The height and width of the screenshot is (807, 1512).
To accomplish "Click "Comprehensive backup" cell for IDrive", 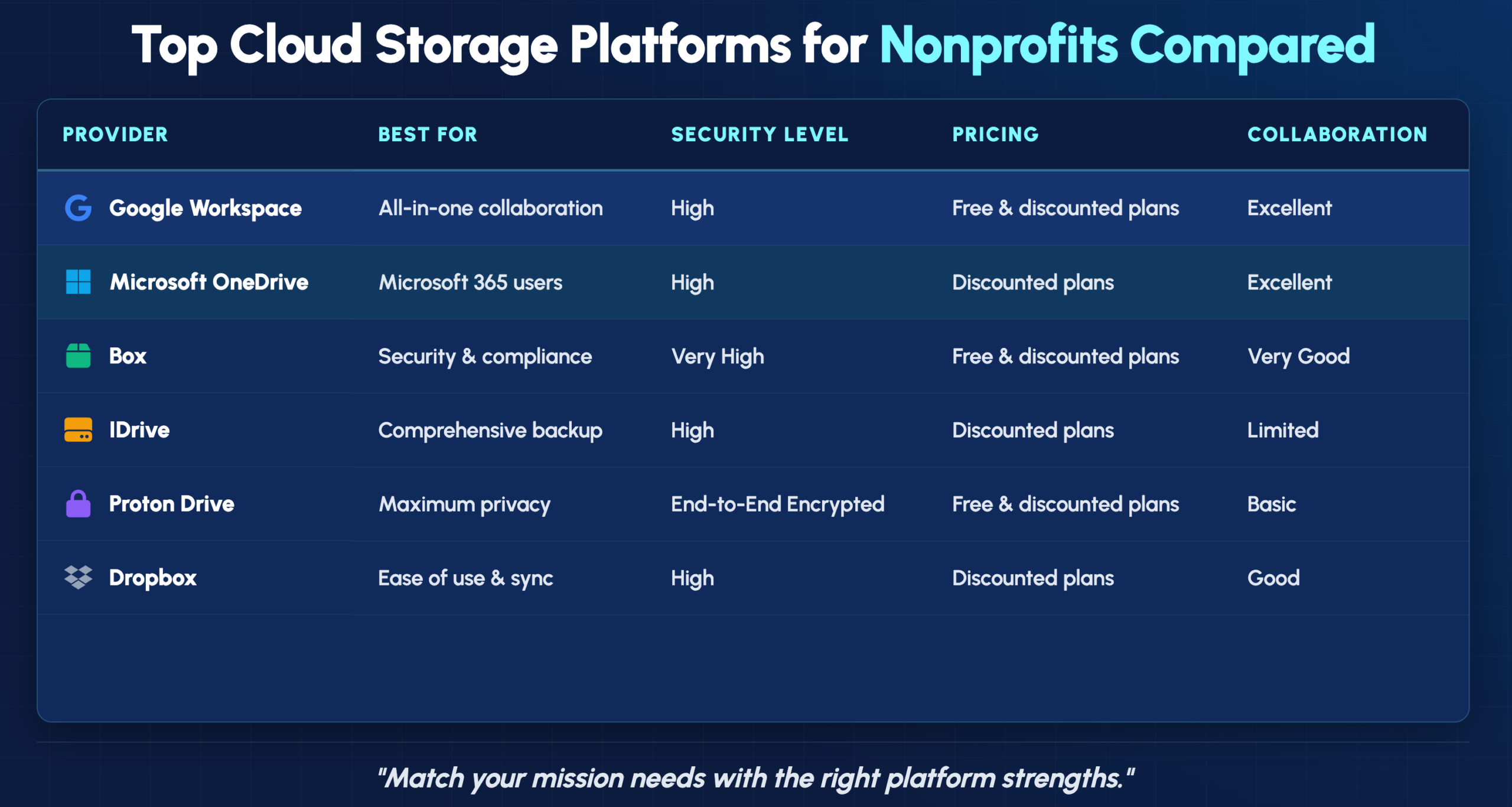I will [x=490, y=430].
